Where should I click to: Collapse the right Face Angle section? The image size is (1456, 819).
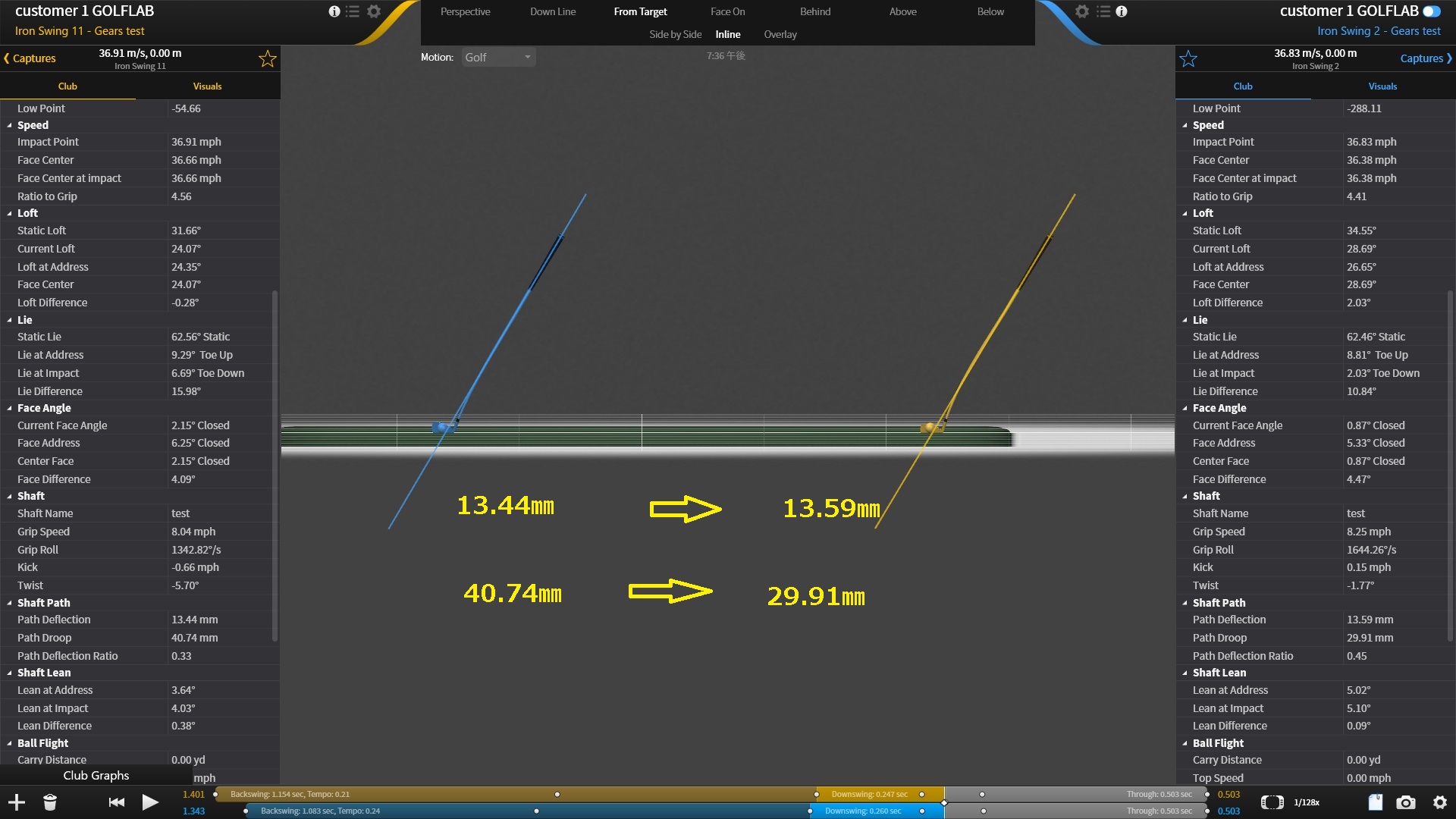click(x=1185, y=409)
